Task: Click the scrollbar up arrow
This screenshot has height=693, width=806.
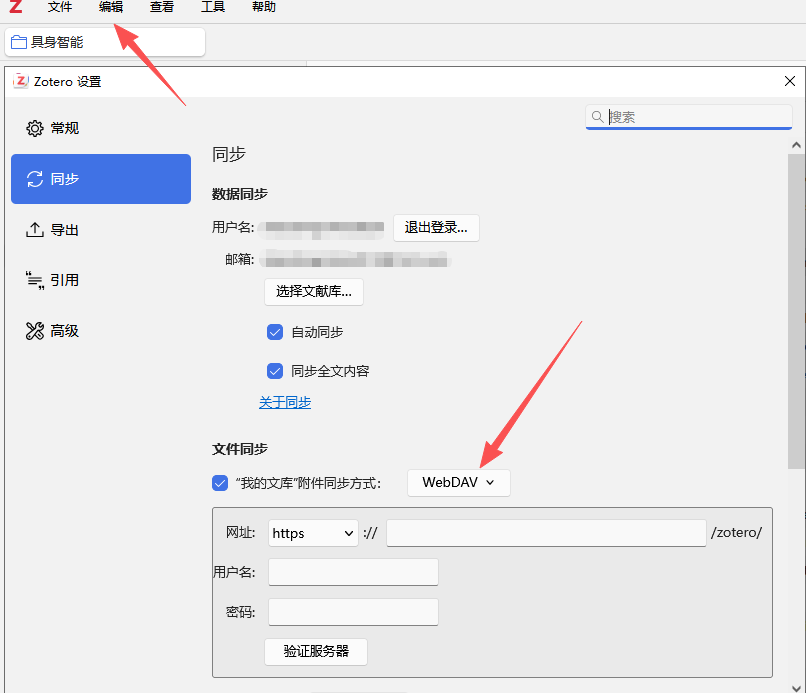Action: [x=796, y=145]
